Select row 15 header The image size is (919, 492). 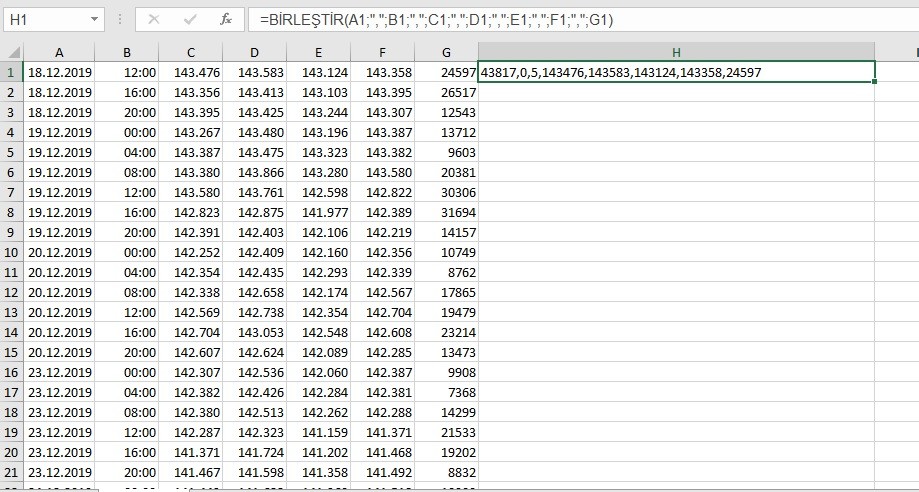(x=12, y=352)
